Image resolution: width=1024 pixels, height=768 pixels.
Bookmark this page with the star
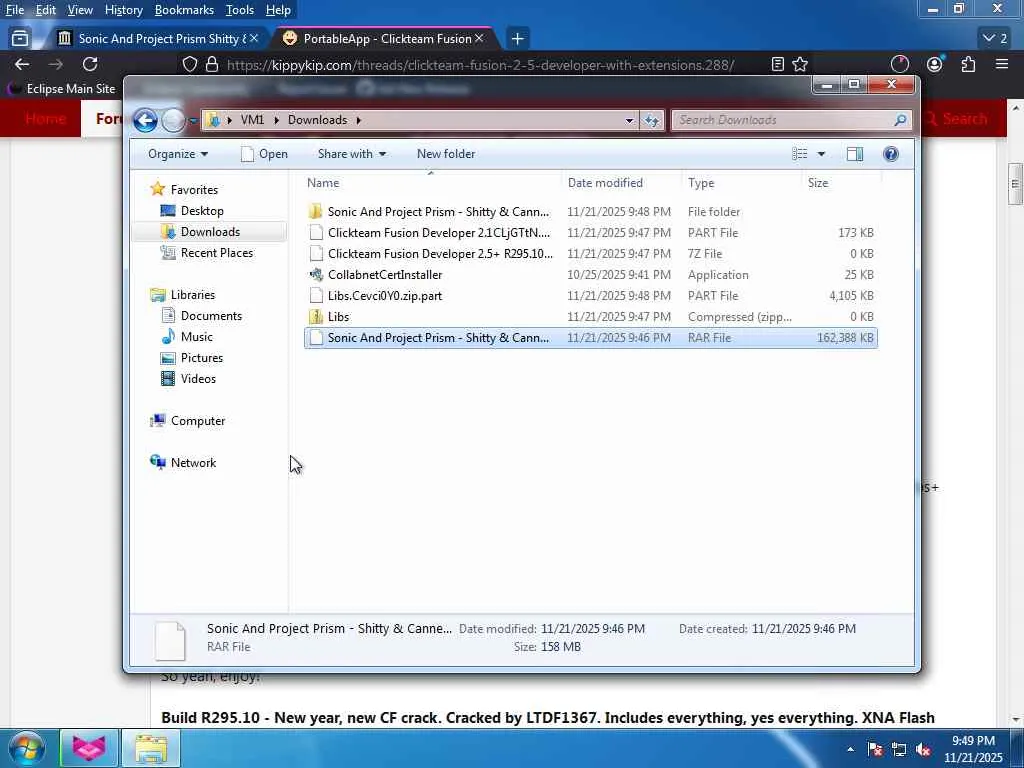(800, 64)
